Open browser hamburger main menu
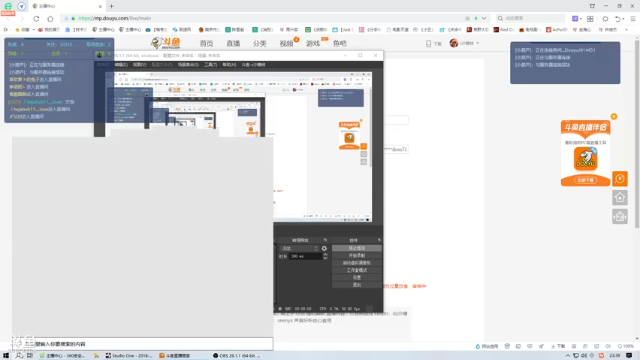Screen dimensions: 640x360 [x=633, y=18]
